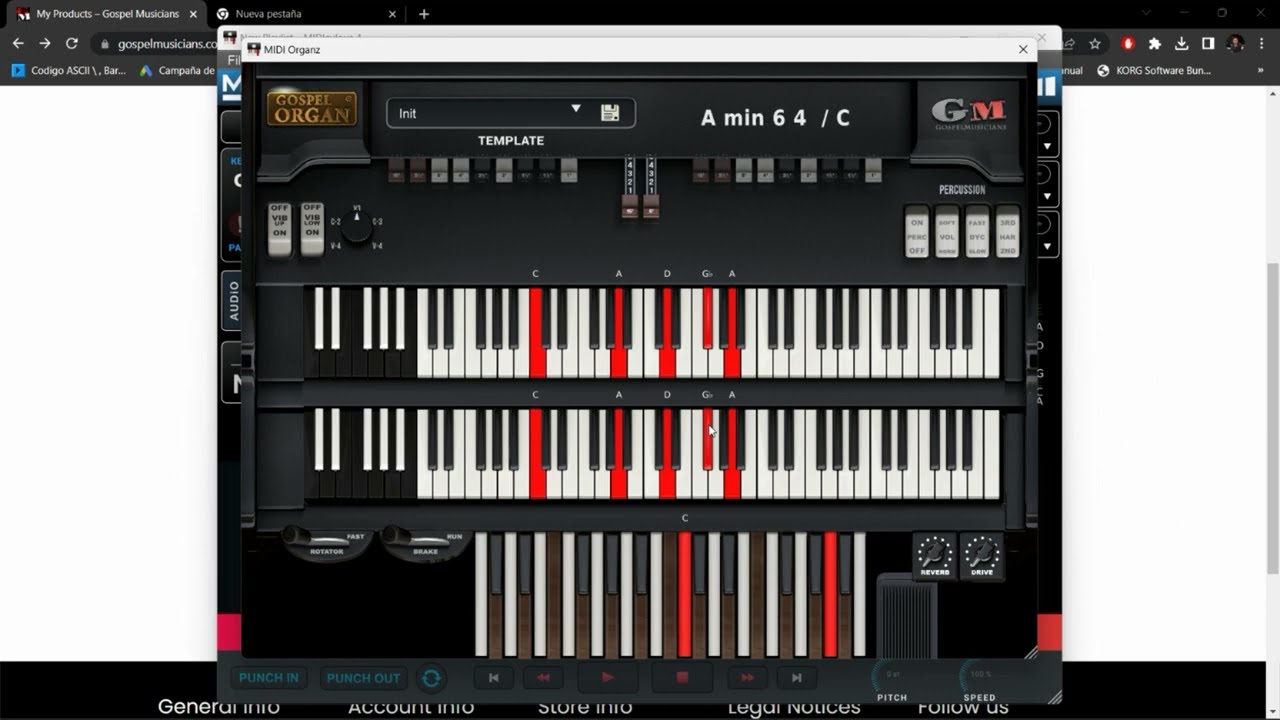The width and height of the screenshot is (1280, 720).
Task: Click the first upper-manual drawbar on the left
Action: (396, 170)
